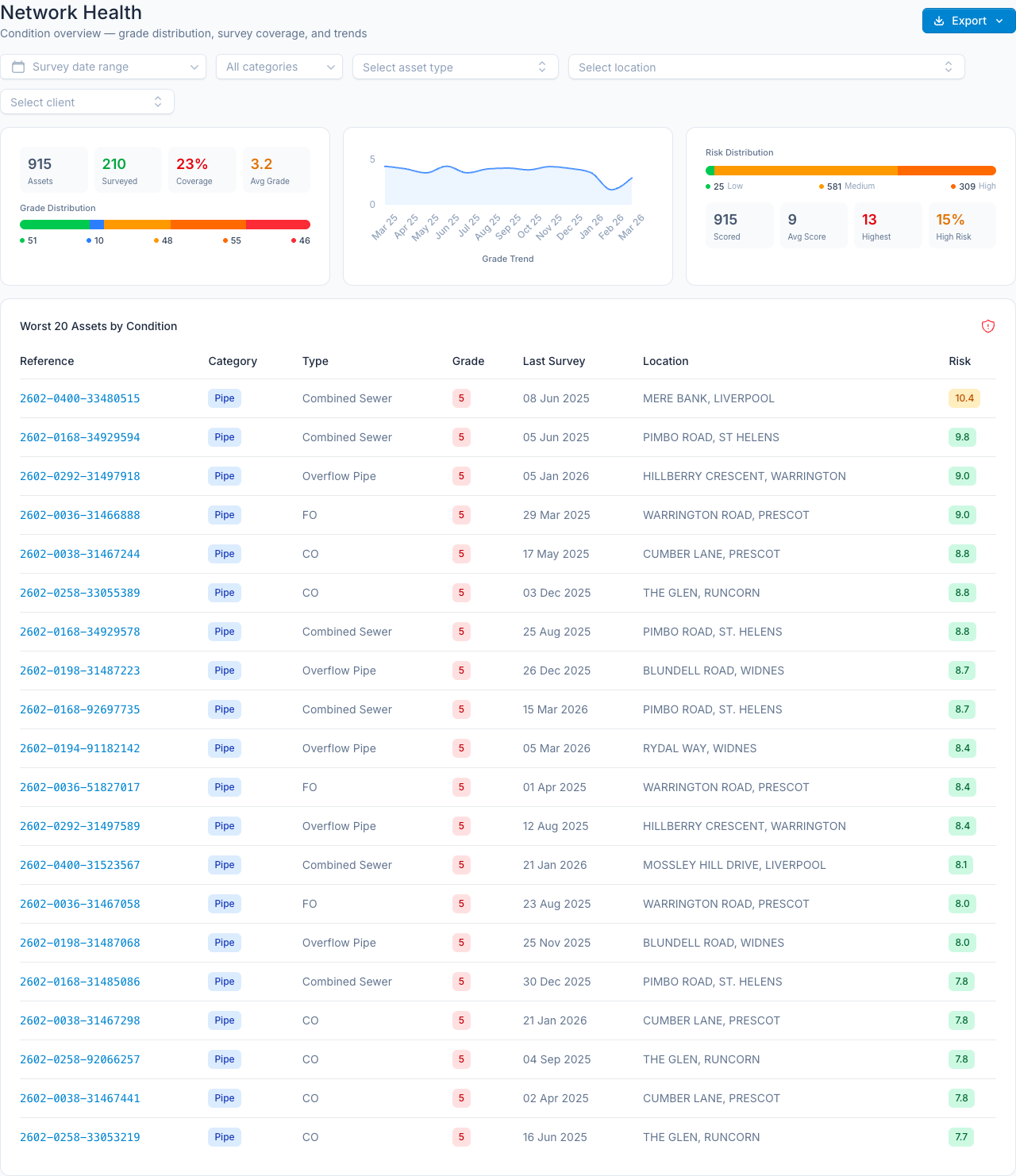
Task: Open the Select location combo box
Action: pos(767,67)
